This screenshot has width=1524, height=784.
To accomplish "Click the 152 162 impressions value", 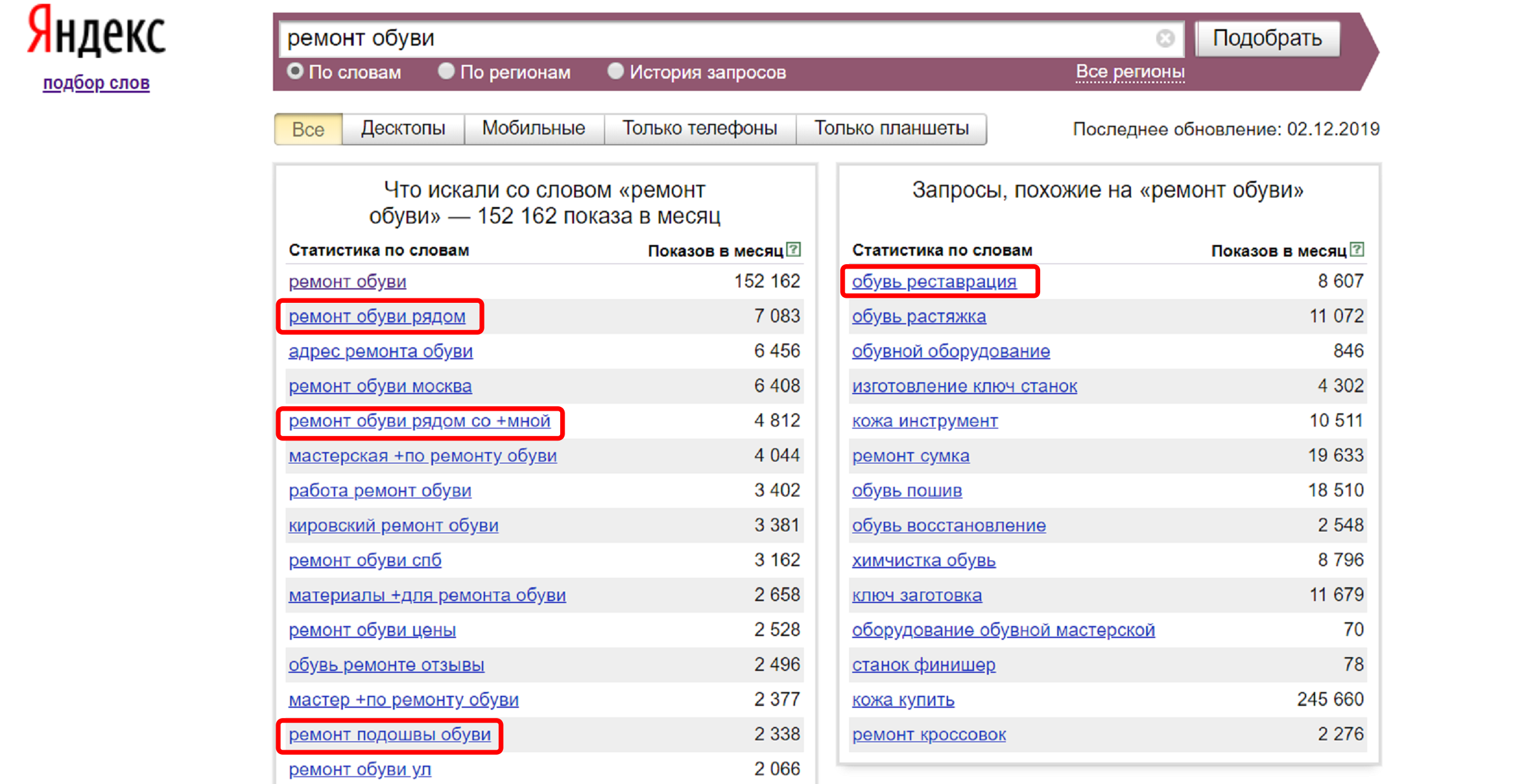I will [767, 281].
